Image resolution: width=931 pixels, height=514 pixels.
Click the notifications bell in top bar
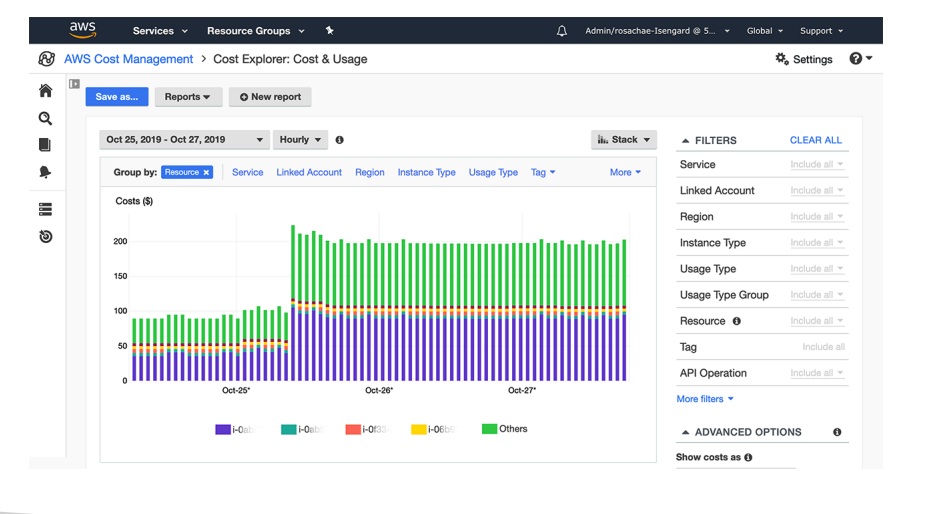[x=562, y=31]
